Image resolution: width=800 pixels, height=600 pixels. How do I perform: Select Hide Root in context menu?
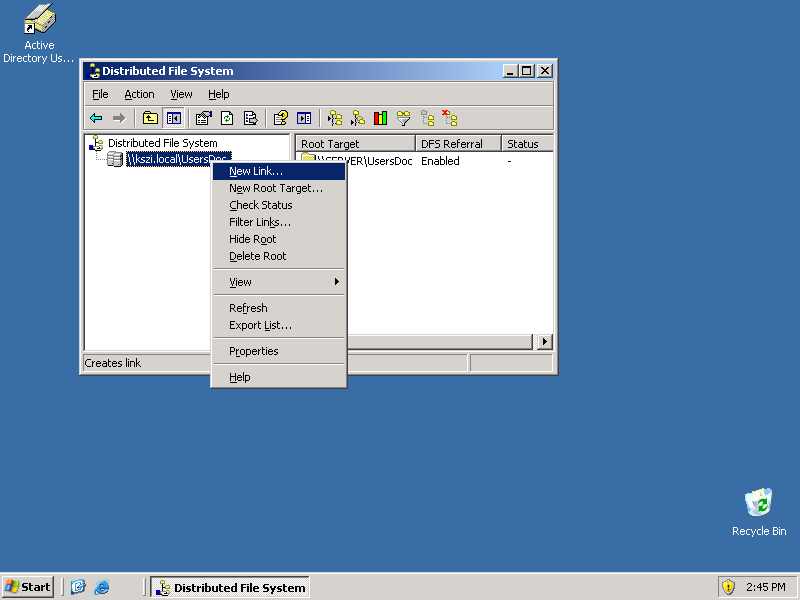tap(279, 239)
